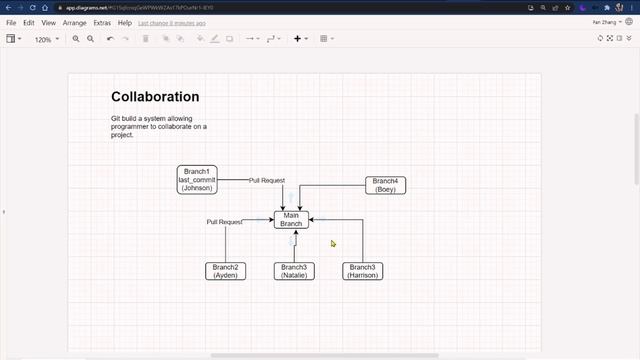
Task: Click the line color pencil icon
Action: (215, 39)
